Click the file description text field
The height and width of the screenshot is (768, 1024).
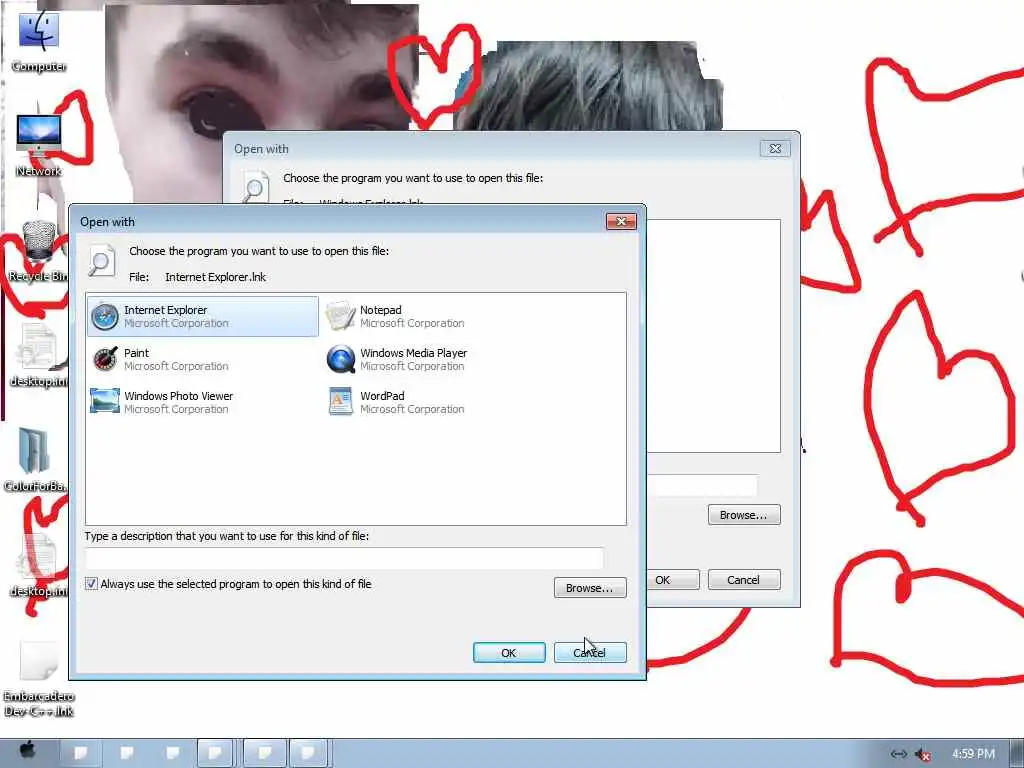(x=344, y=558)
